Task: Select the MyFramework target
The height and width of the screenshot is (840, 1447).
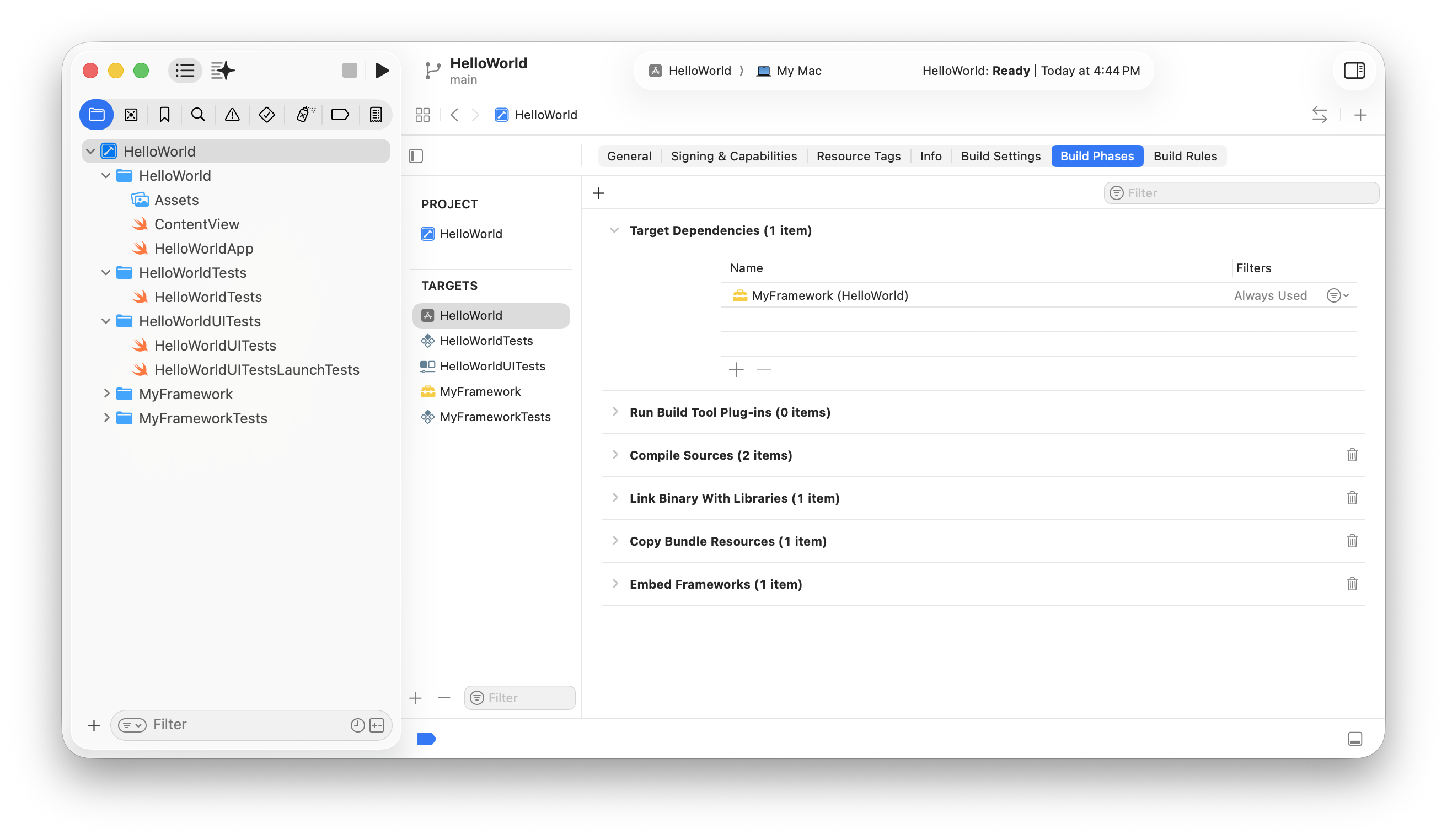Action: click(x=491, y=391)
